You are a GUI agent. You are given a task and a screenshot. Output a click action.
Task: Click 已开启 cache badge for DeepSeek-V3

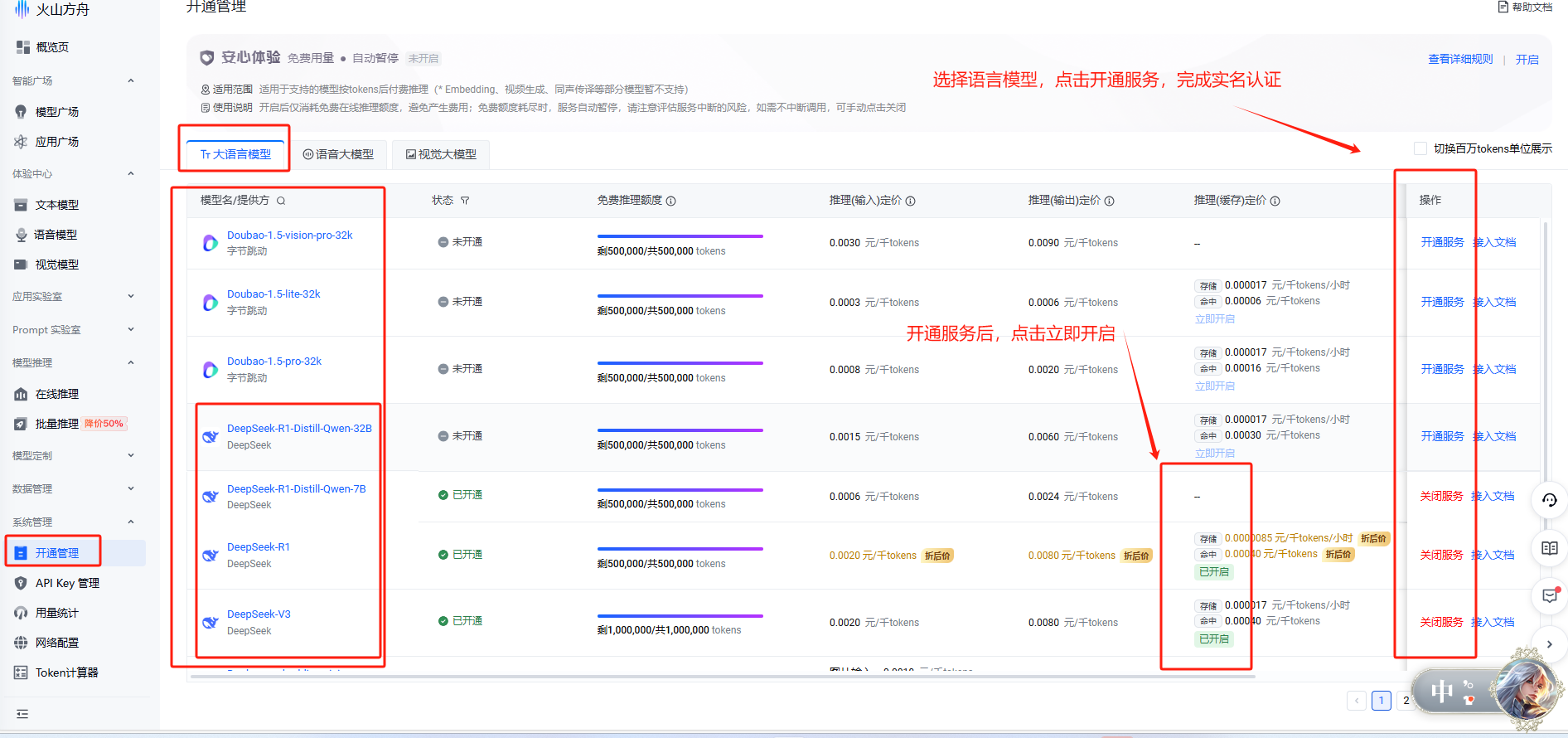point(1214,639)
